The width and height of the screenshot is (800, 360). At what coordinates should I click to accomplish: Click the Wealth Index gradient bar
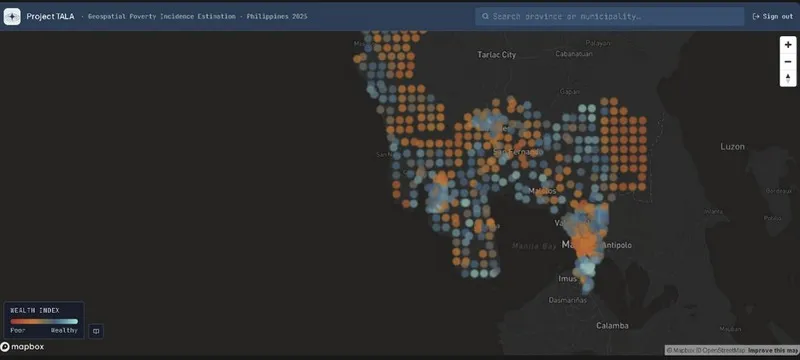[x=44, y=321]
